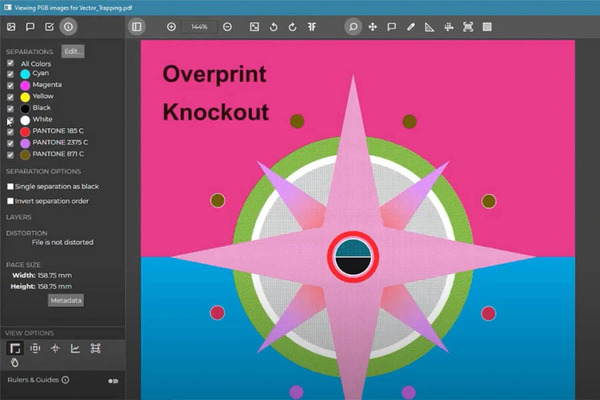Image resolution: width=600 pixels, height=400 pixels.
Task: Click the ink droplet view option icon
Action: [15, 362]
